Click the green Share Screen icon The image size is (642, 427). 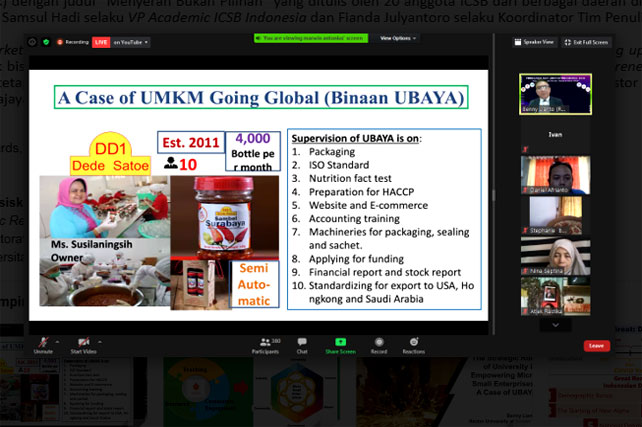click(x=340, y=341)
